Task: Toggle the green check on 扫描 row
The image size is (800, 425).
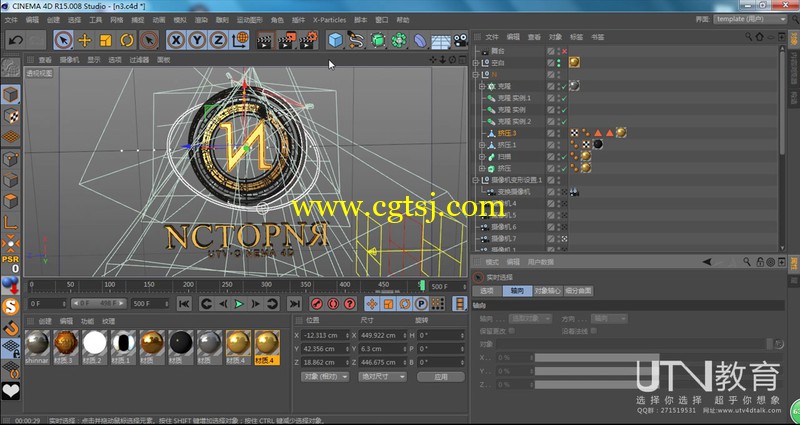Action: click(564, 157)
